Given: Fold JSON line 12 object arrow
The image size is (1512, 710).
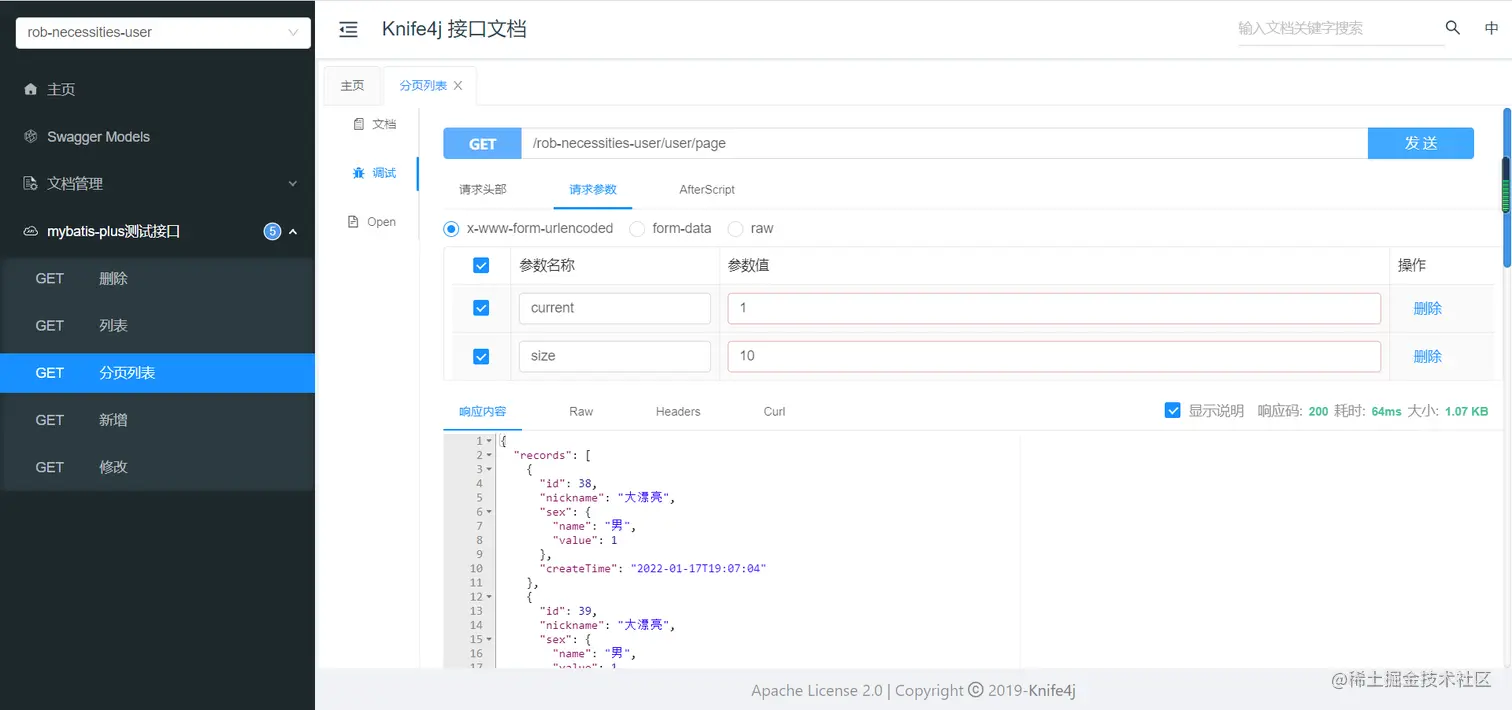Looking at the screenshot, I should 489,597.
